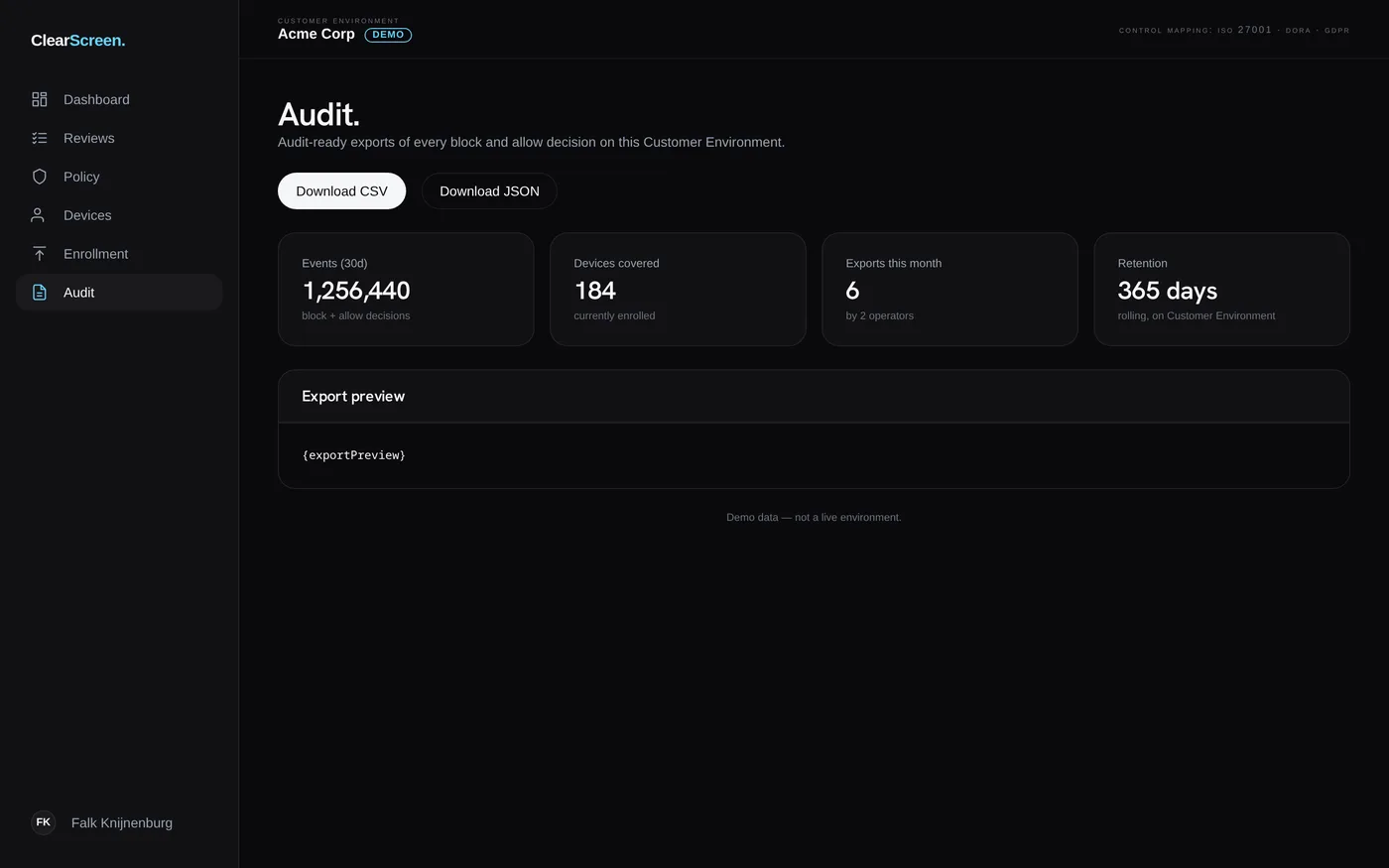Click the Reviews checklist icon
Viewport: 1389px width, 868px height.
click(40, 138)
